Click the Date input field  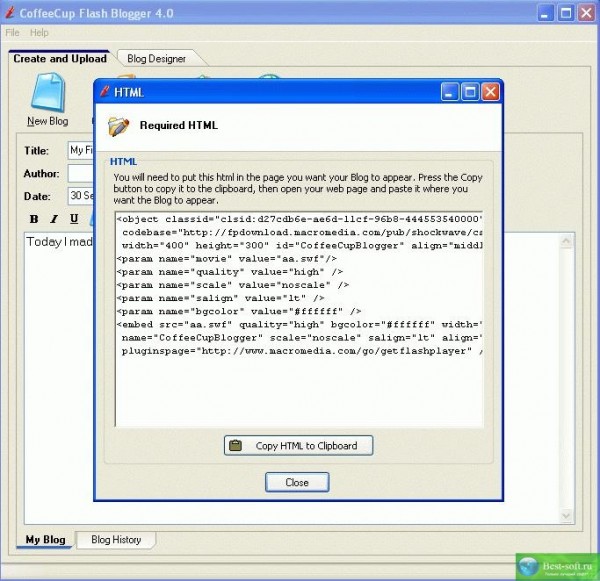[x=81, y=196]
